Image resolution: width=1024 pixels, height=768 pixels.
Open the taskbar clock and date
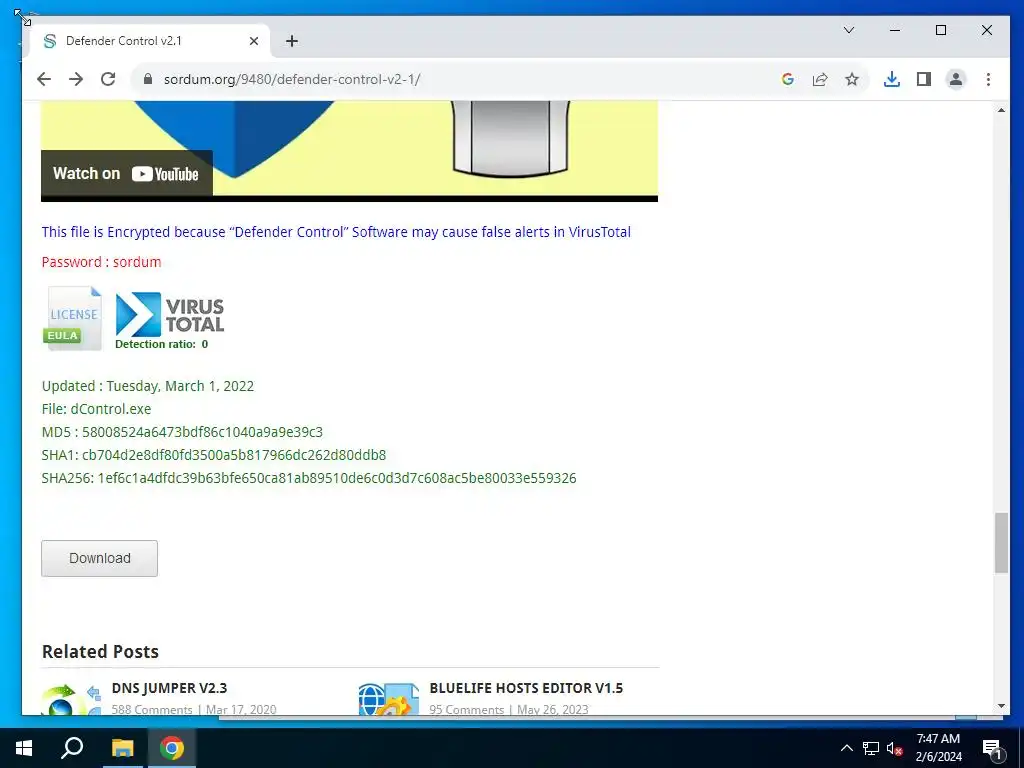tap(938, 748)
